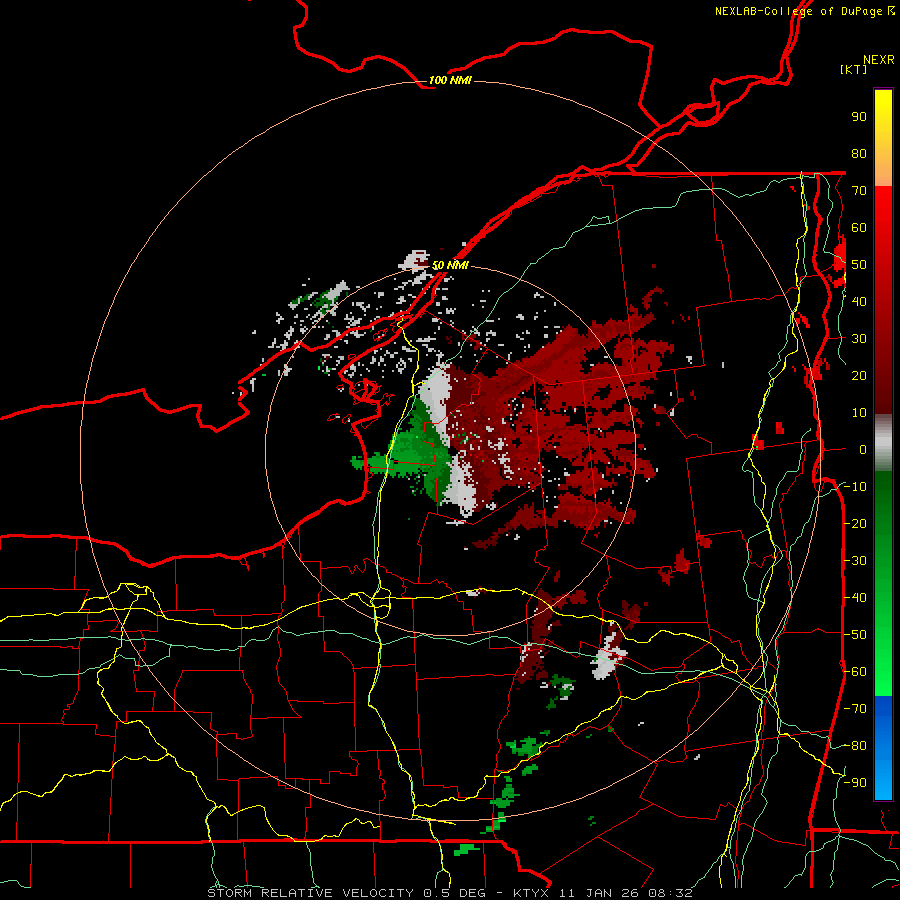The image size is (900, 900).
Task: Click the [KT] units label above the scale
Action: pyautogui.click(x=853, y=69)
